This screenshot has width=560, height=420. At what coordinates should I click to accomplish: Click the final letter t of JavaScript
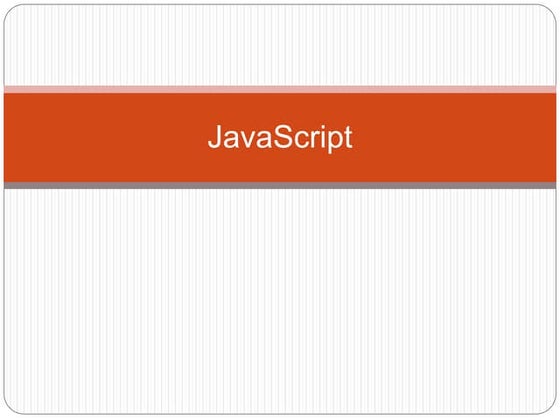coord(349,138)
